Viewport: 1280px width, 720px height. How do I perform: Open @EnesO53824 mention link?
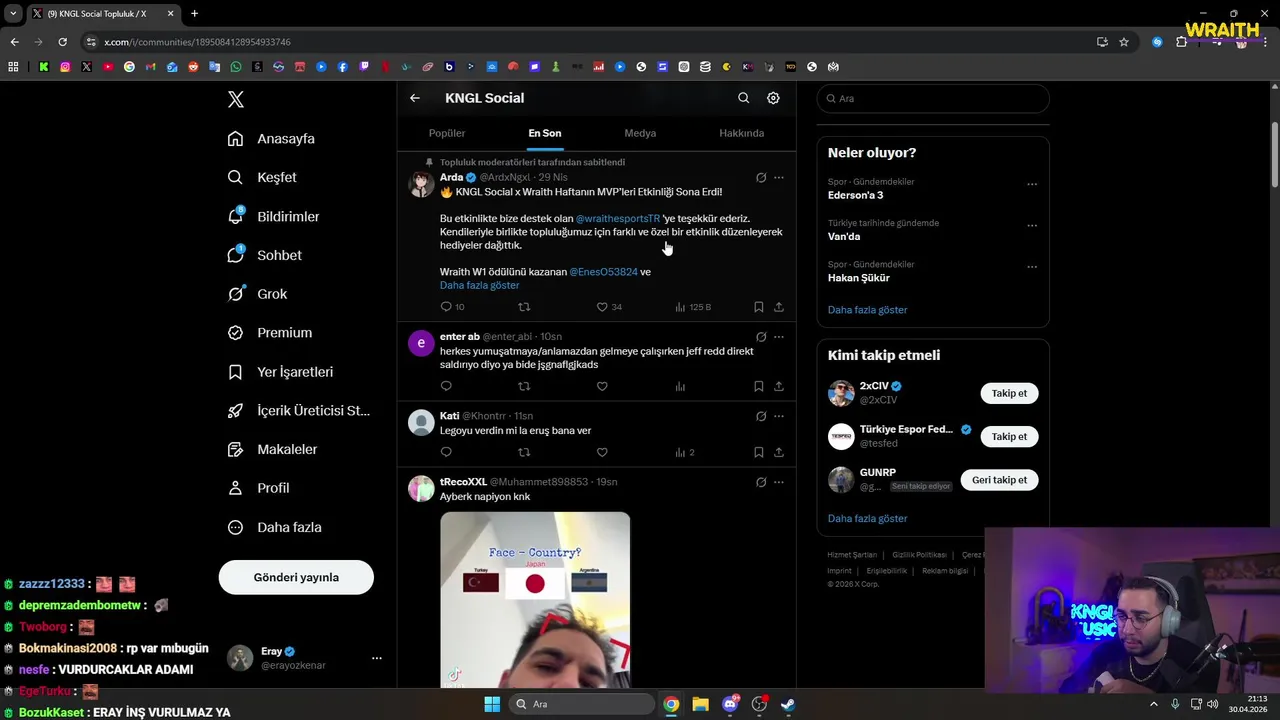tap(603, 272)
